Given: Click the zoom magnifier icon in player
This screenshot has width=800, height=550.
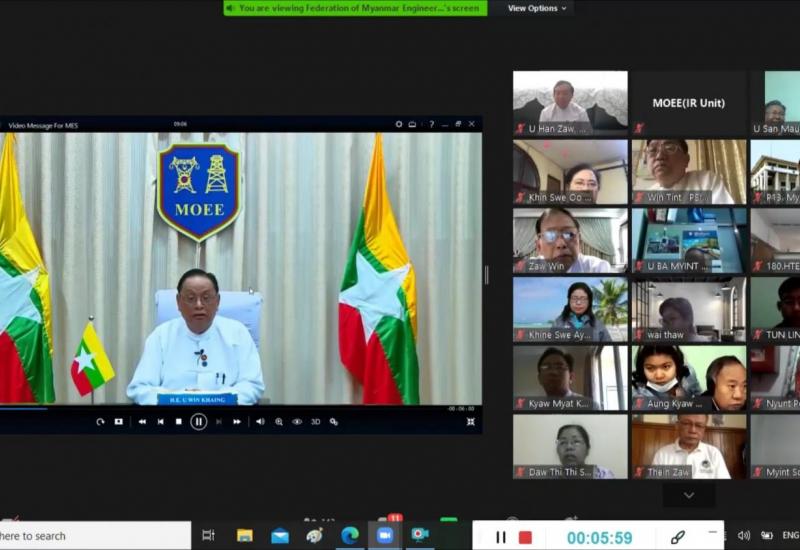Looking at the screenshot, I should point(279,422).
